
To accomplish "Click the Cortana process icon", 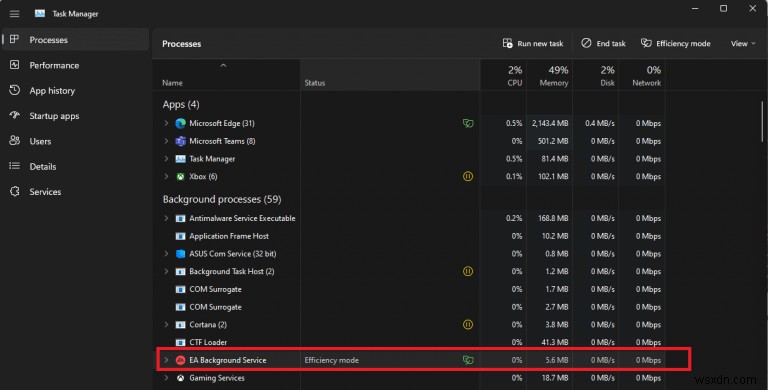I will click(180, 324).
